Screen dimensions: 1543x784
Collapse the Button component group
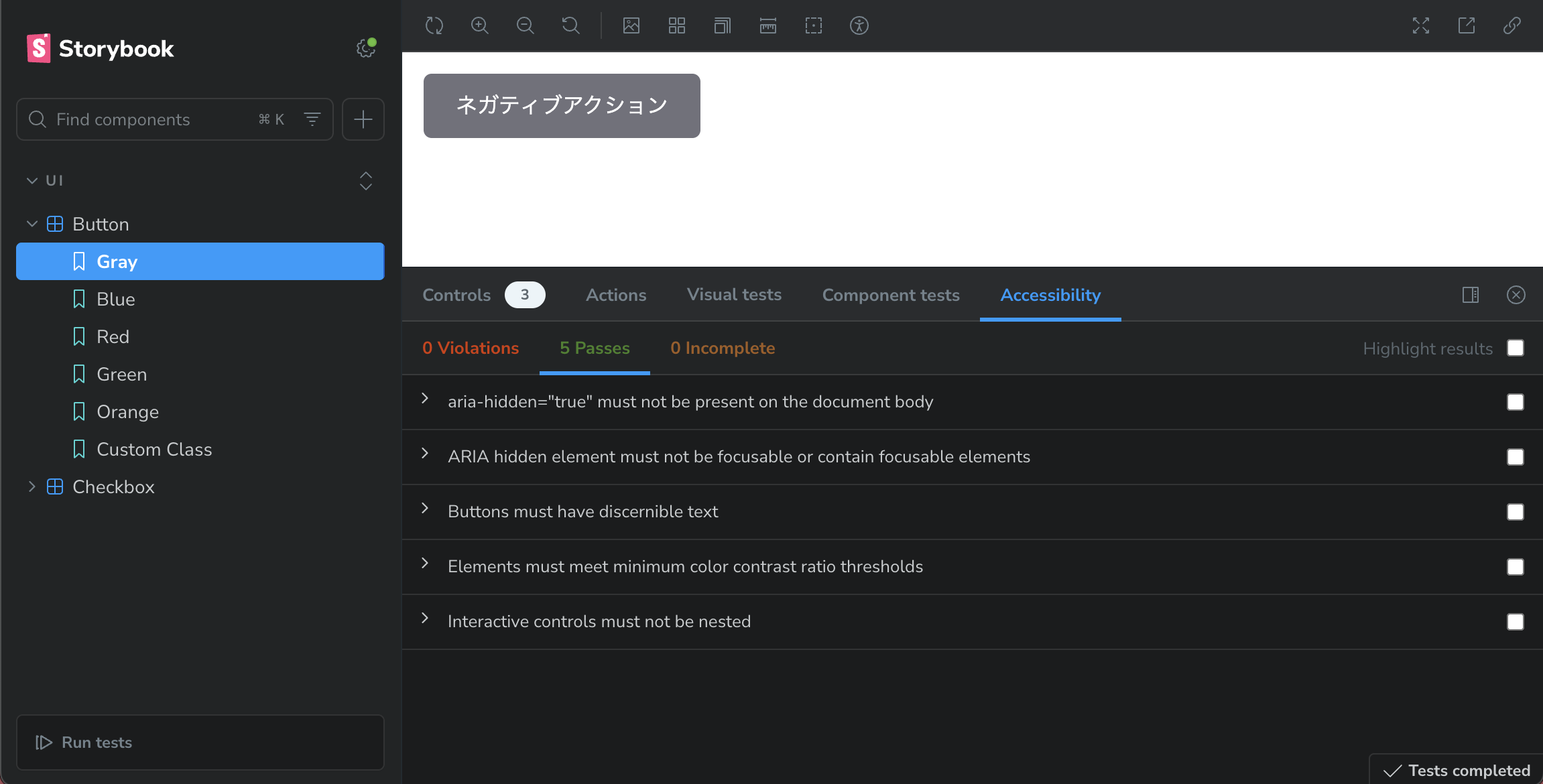[32, 224]
